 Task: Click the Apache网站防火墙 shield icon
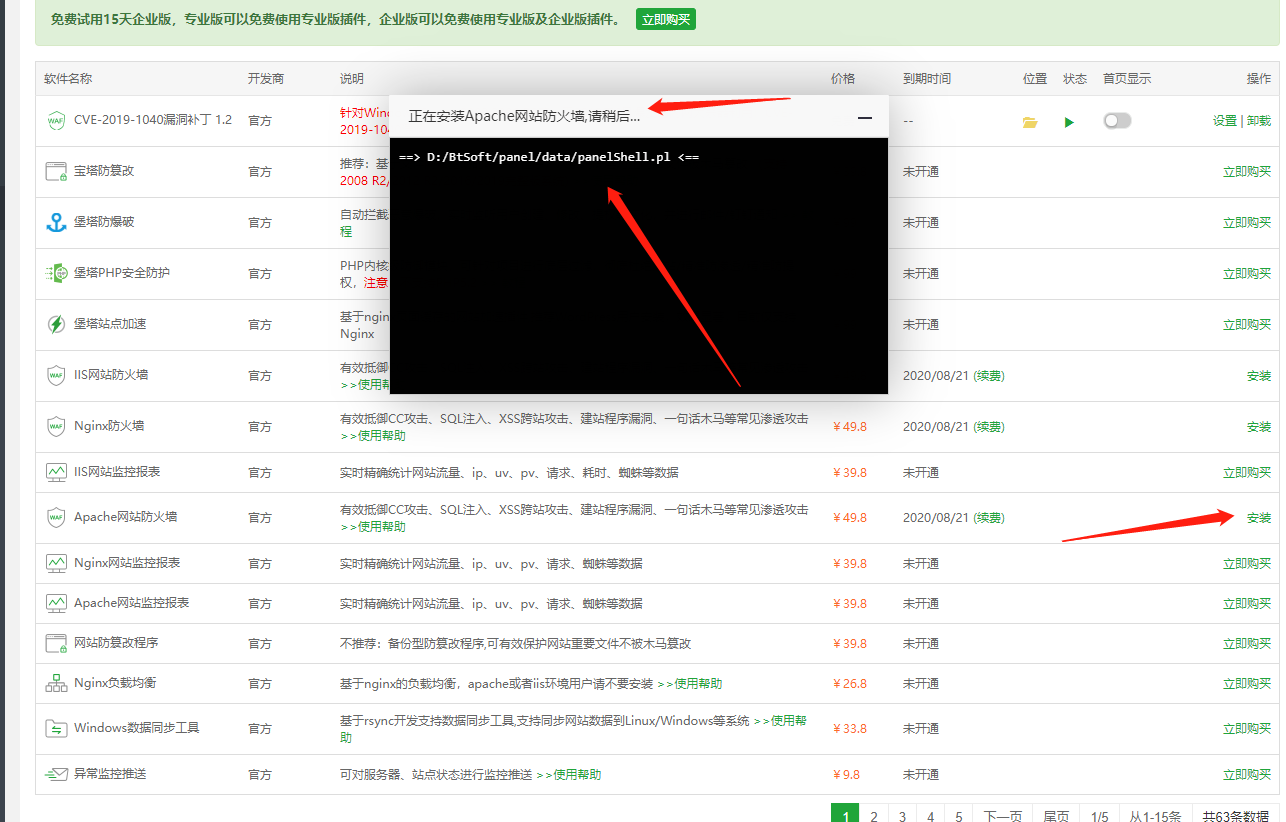click(56, 518)
